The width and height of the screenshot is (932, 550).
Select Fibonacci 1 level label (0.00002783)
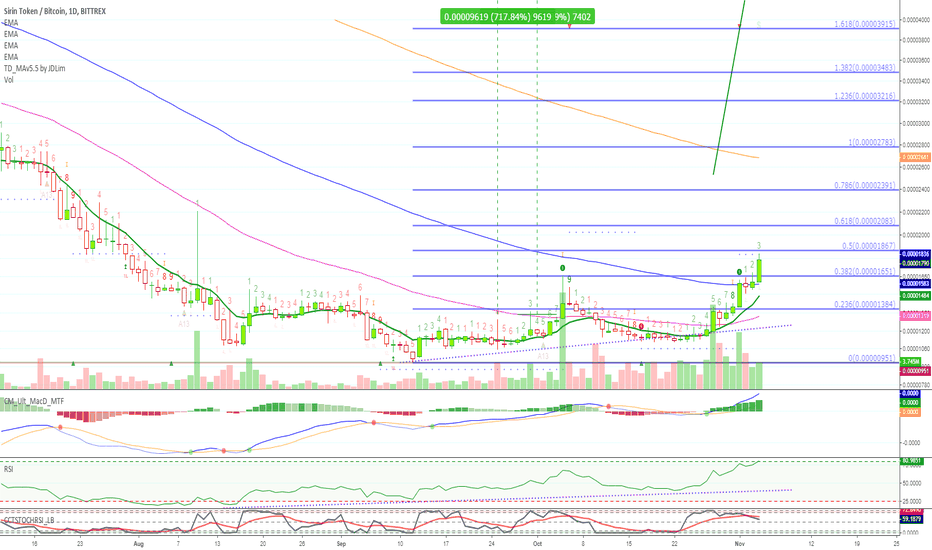tap(872, 143)
